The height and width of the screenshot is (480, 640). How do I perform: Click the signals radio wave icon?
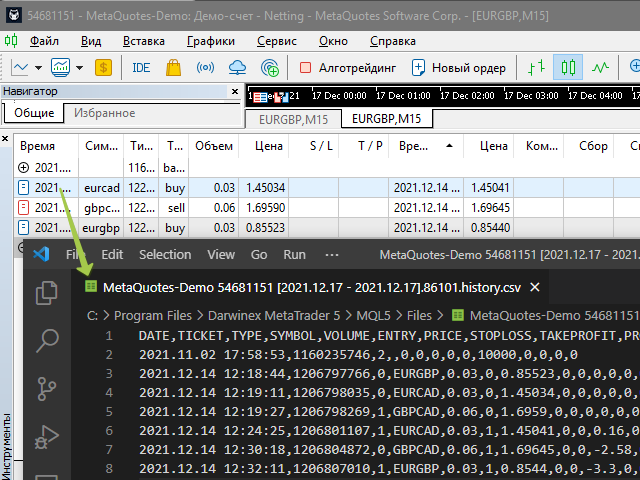click(205, 67)
